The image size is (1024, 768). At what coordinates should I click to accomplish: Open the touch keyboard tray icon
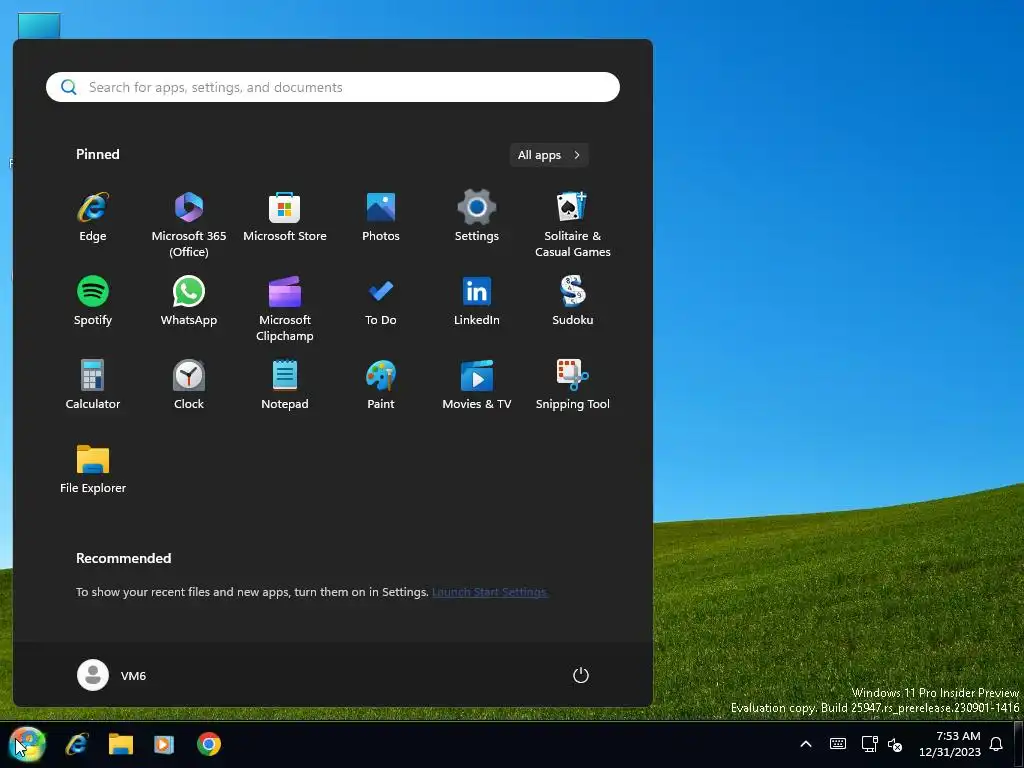pyautogui.click(x=838, y=744)
